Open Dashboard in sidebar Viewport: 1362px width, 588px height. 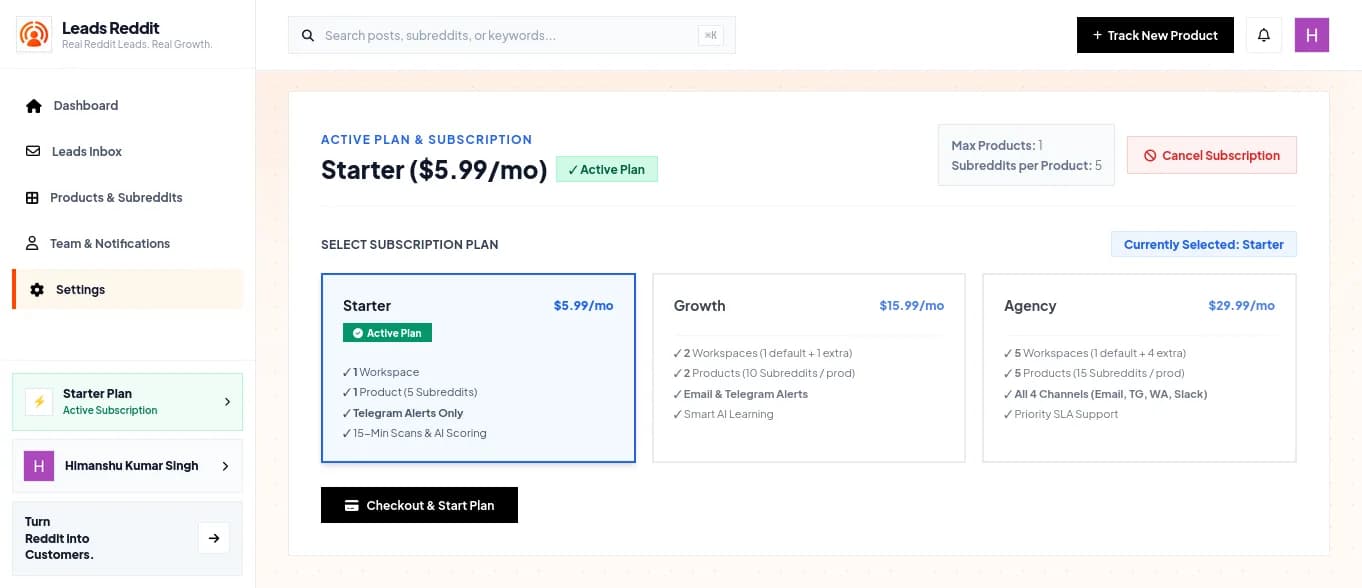click(127, 106)
